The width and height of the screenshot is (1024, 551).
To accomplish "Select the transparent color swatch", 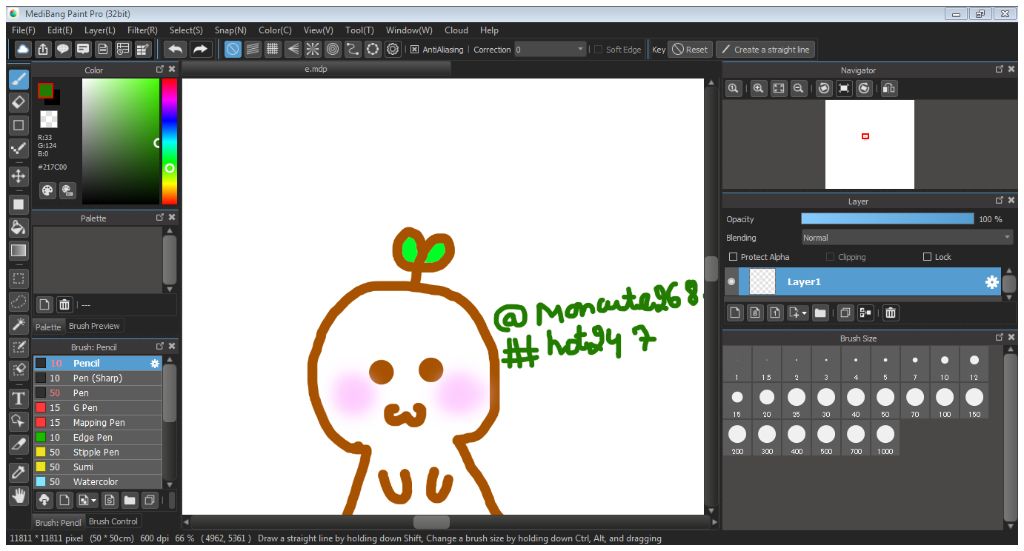I will click(49, 119).
